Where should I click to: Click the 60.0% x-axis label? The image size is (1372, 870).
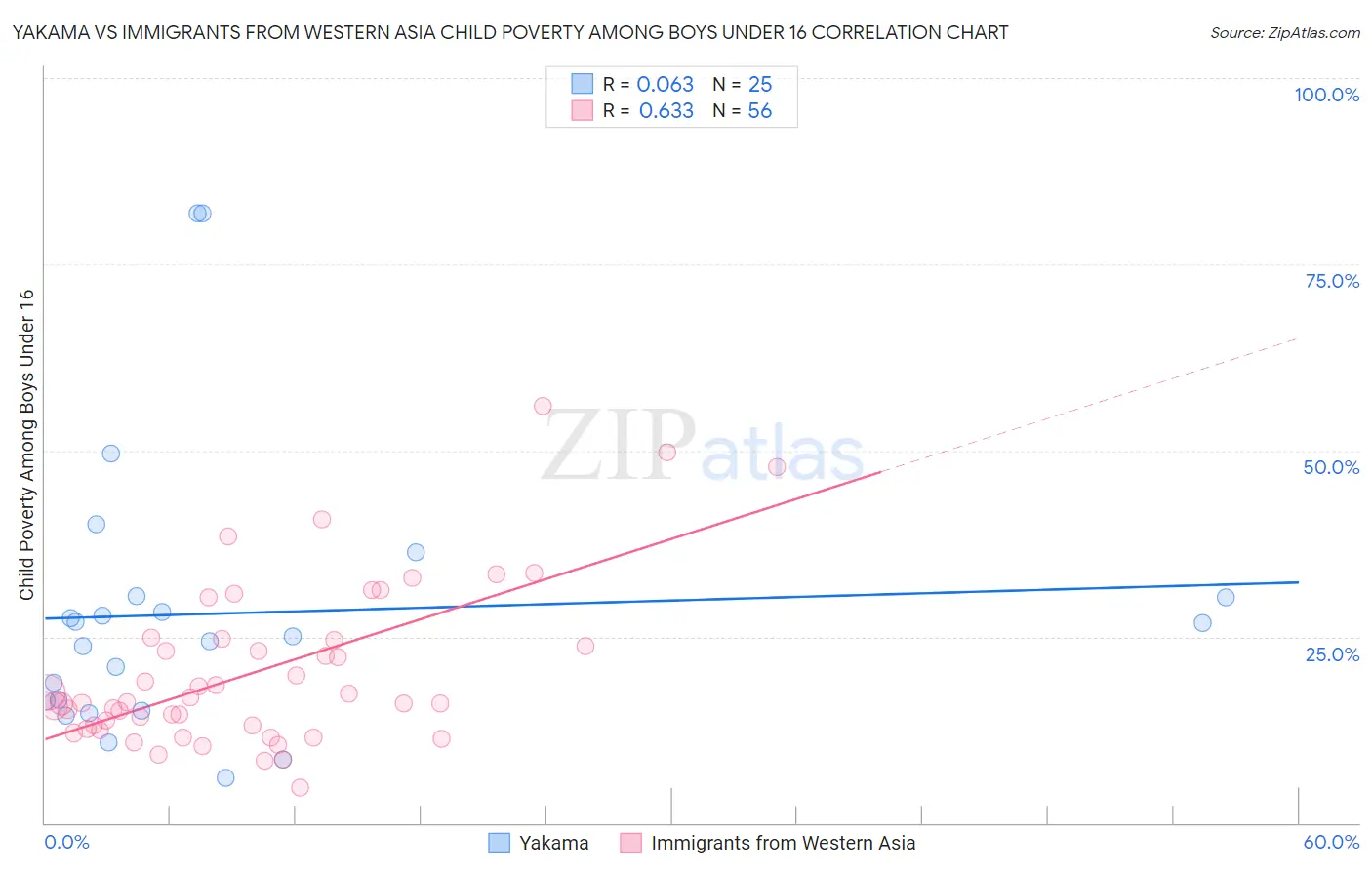pyautogui.click(x=1331, y=842)
